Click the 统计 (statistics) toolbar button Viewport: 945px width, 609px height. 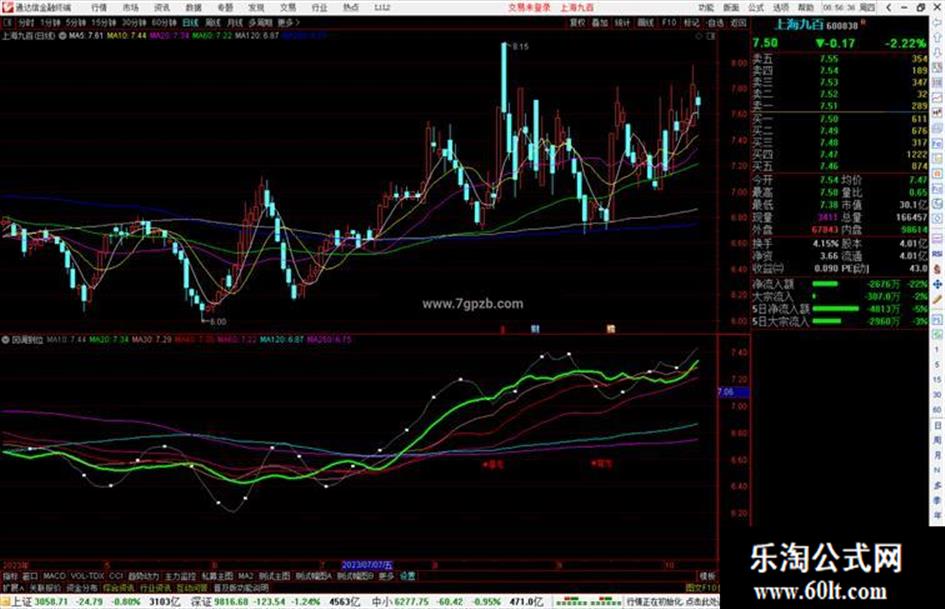[x=623, y=23]
